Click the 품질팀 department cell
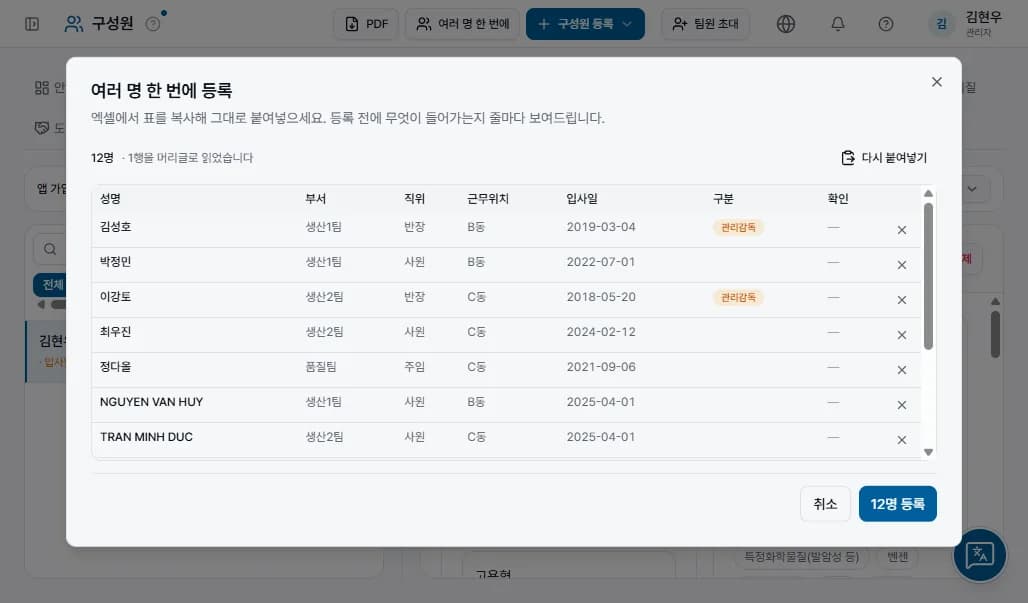This screenshot has height=603, width=1028. tap(321, 367)
